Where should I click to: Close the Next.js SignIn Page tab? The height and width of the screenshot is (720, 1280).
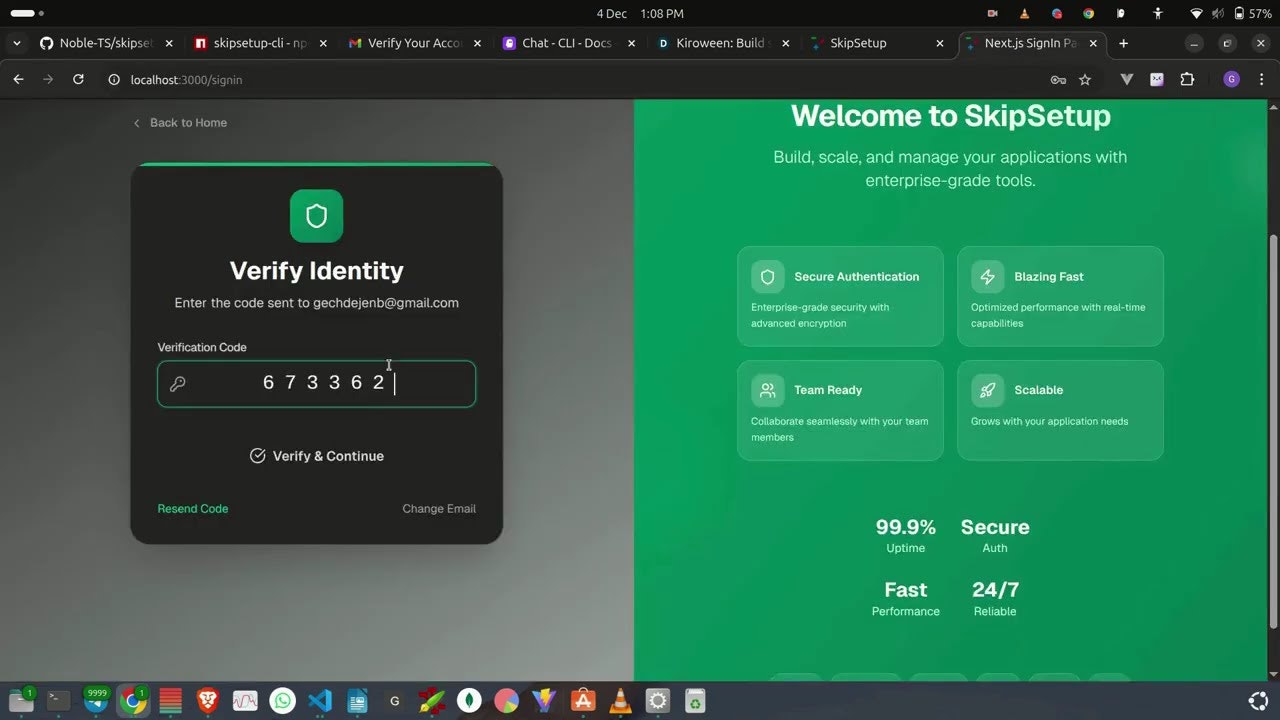[x=1094, y=43]
